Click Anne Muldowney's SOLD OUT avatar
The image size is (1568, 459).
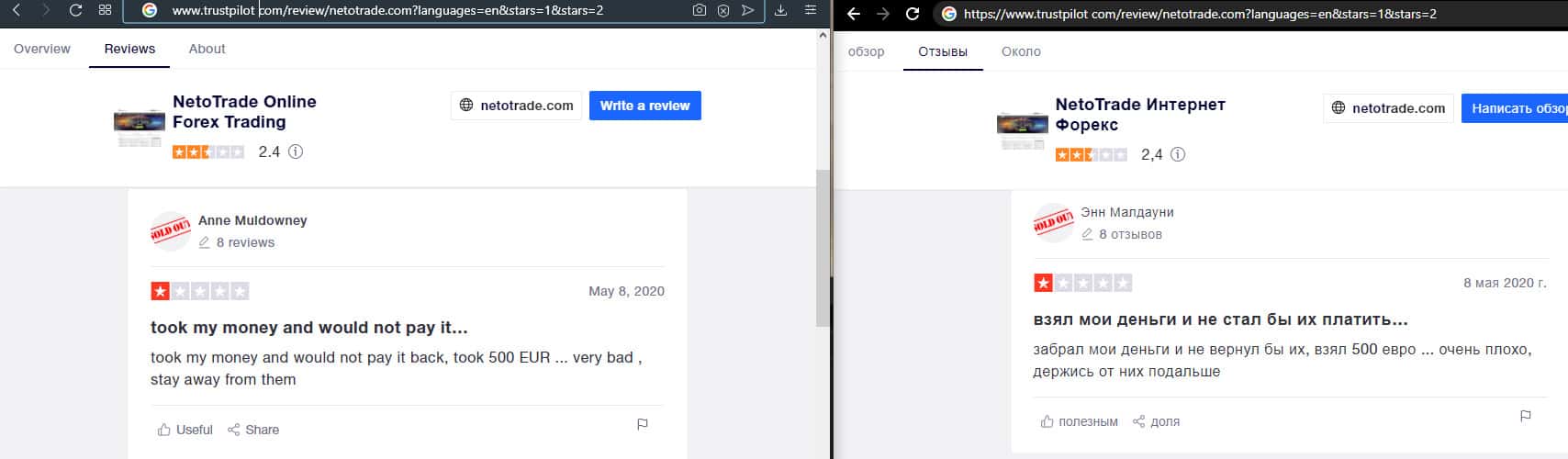click(x=170, y=230)
